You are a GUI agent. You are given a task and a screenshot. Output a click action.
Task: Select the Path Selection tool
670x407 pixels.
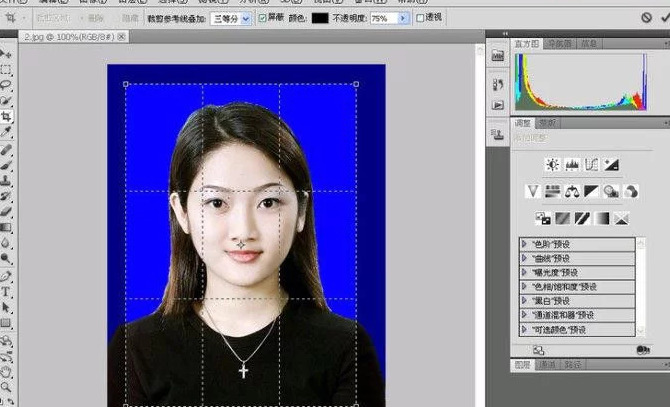click(6, 307)
